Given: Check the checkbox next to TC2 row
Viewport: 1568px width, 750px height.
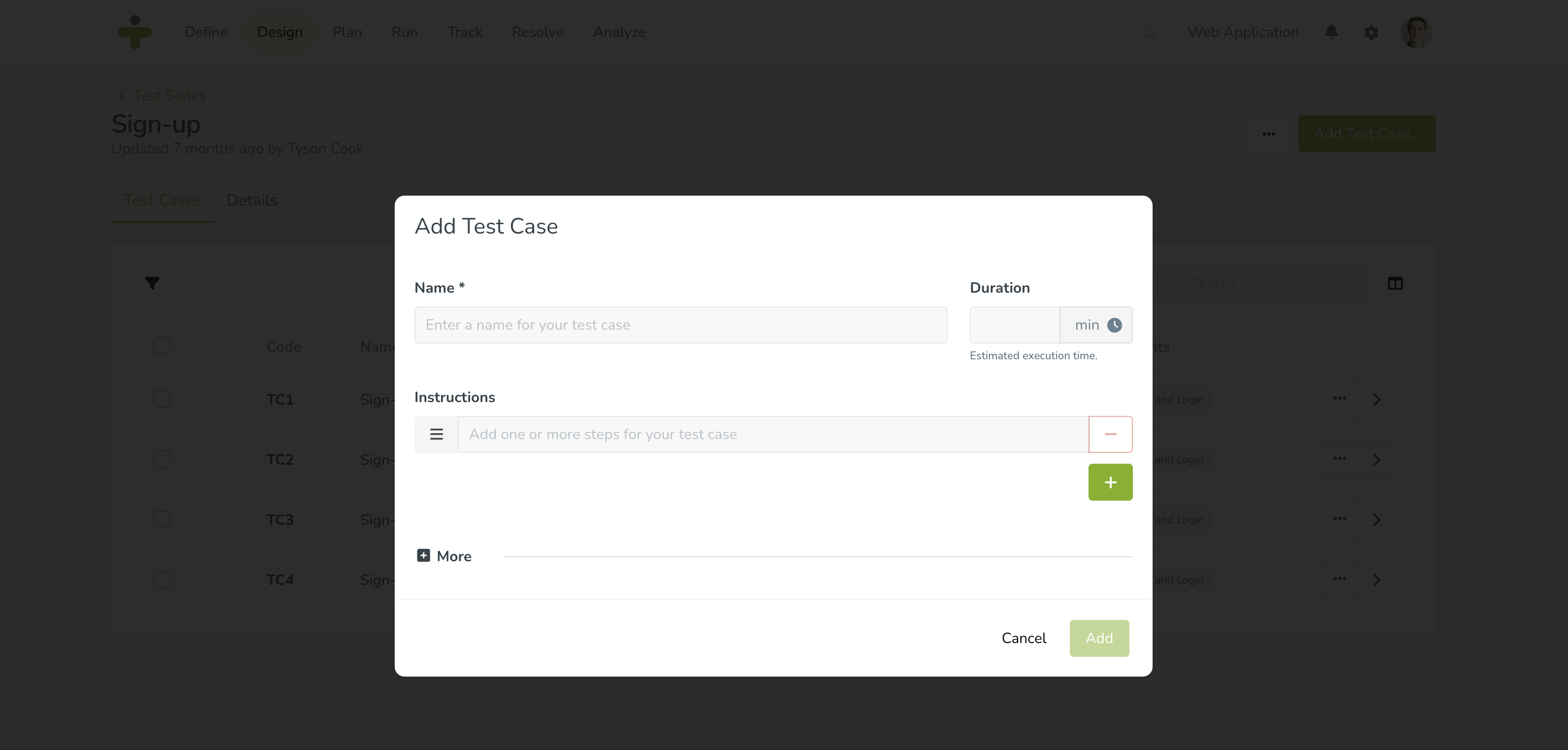Looking at the screenshot, I should pos(162,458).
